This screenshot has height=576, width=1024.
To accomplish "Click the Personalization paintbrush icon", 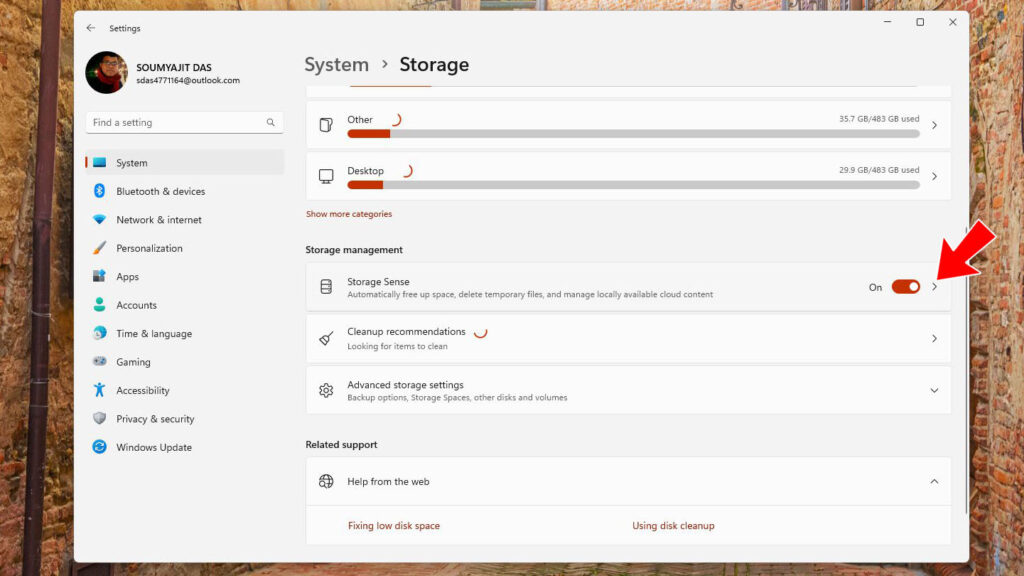I will click(x=99, y=248).
